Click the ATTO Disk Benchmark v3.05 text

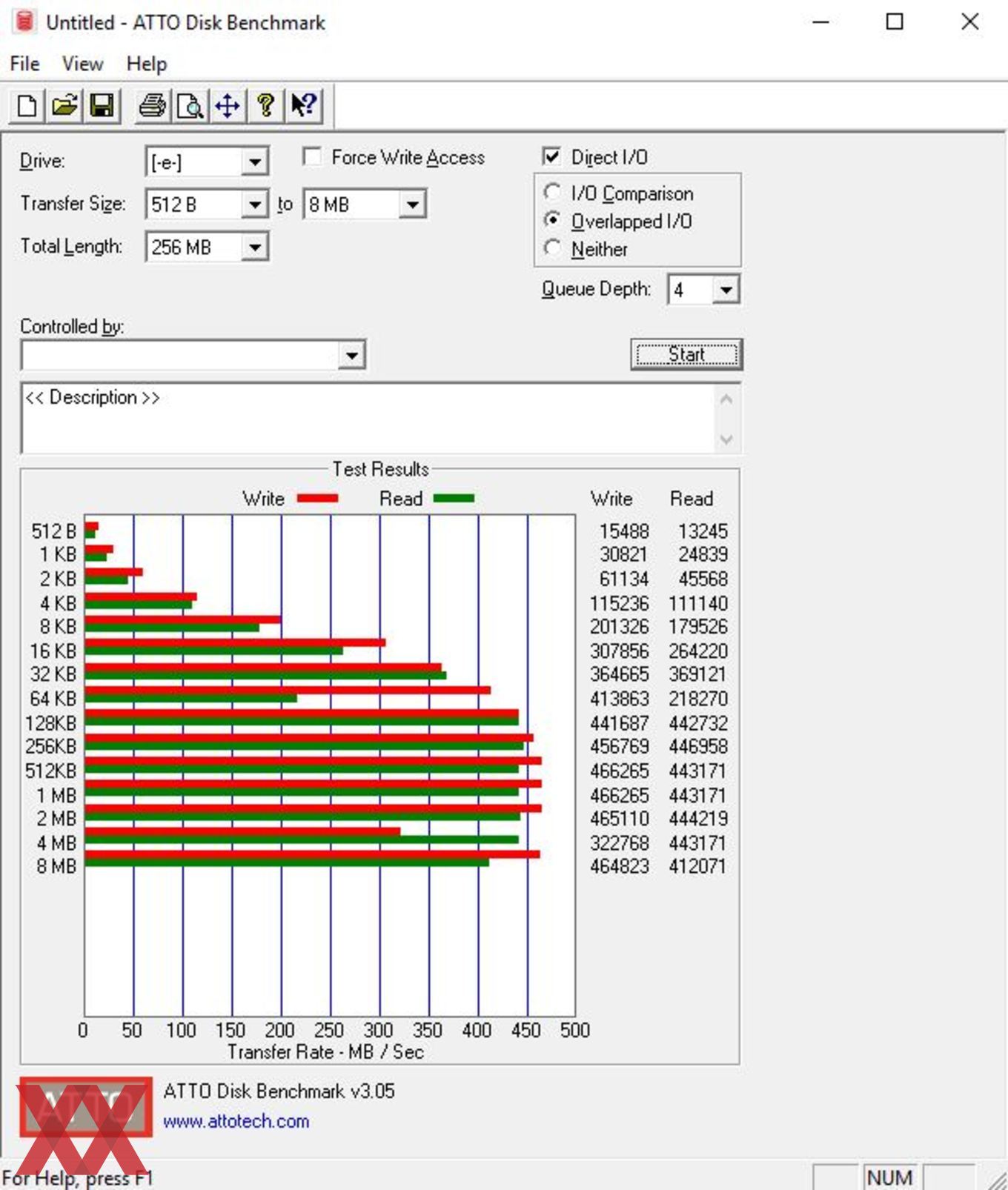coord(279,1091)
